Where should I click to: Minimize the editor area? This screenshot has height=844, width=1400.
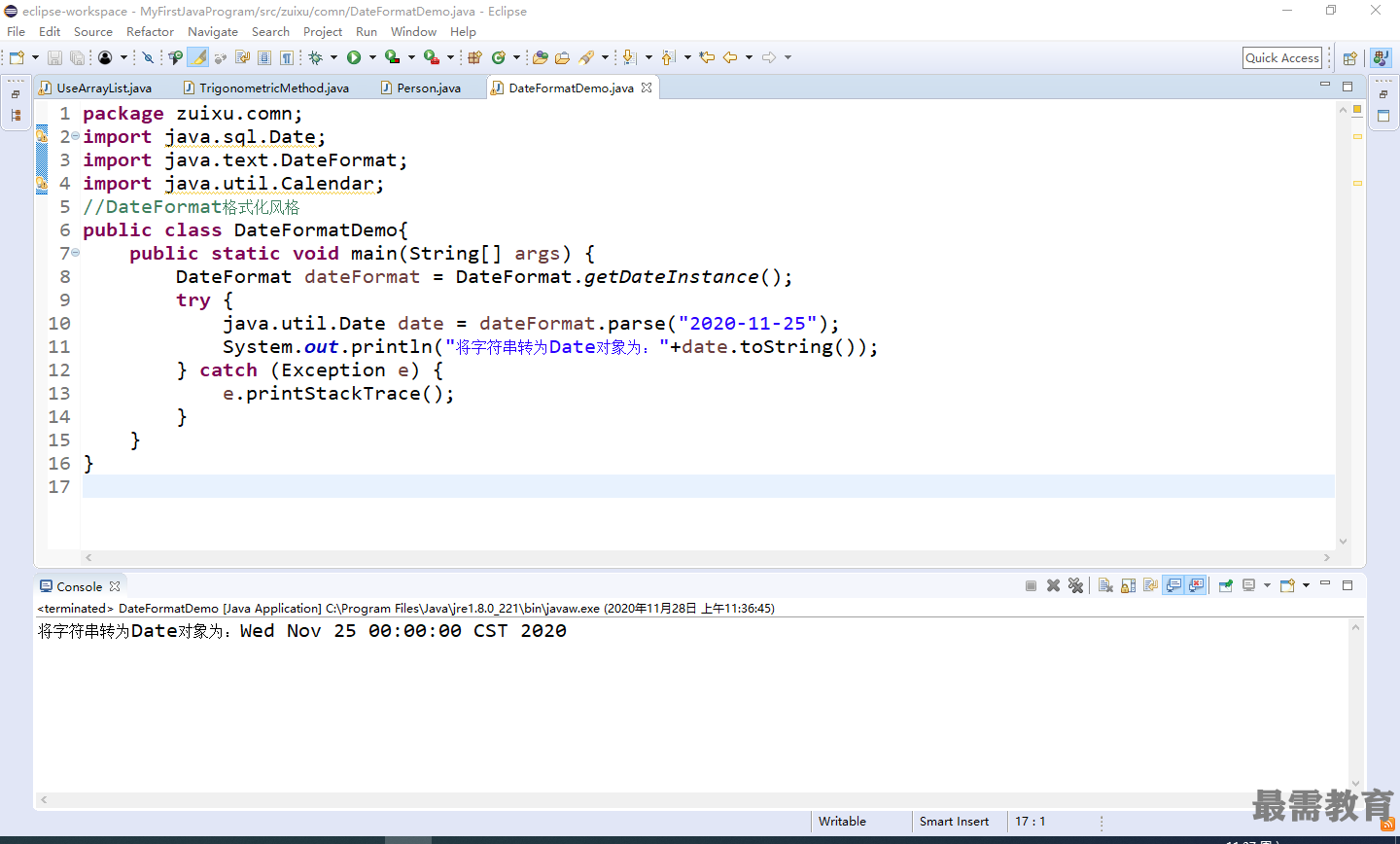point(1324,85)
